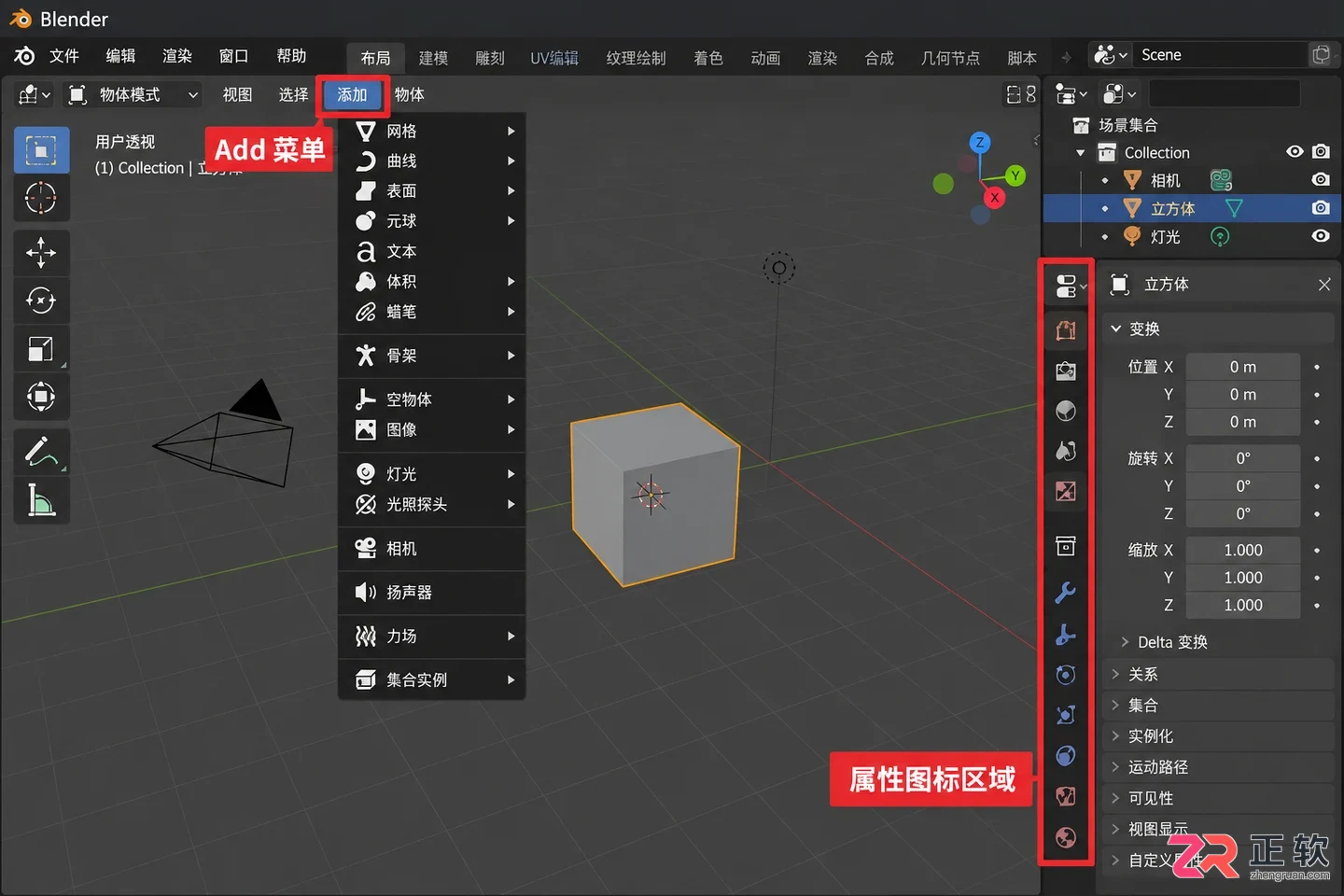This screenshot has width=1344, height=896.
Task: Toggle visibility eye for Collection
Action: 1295,151
